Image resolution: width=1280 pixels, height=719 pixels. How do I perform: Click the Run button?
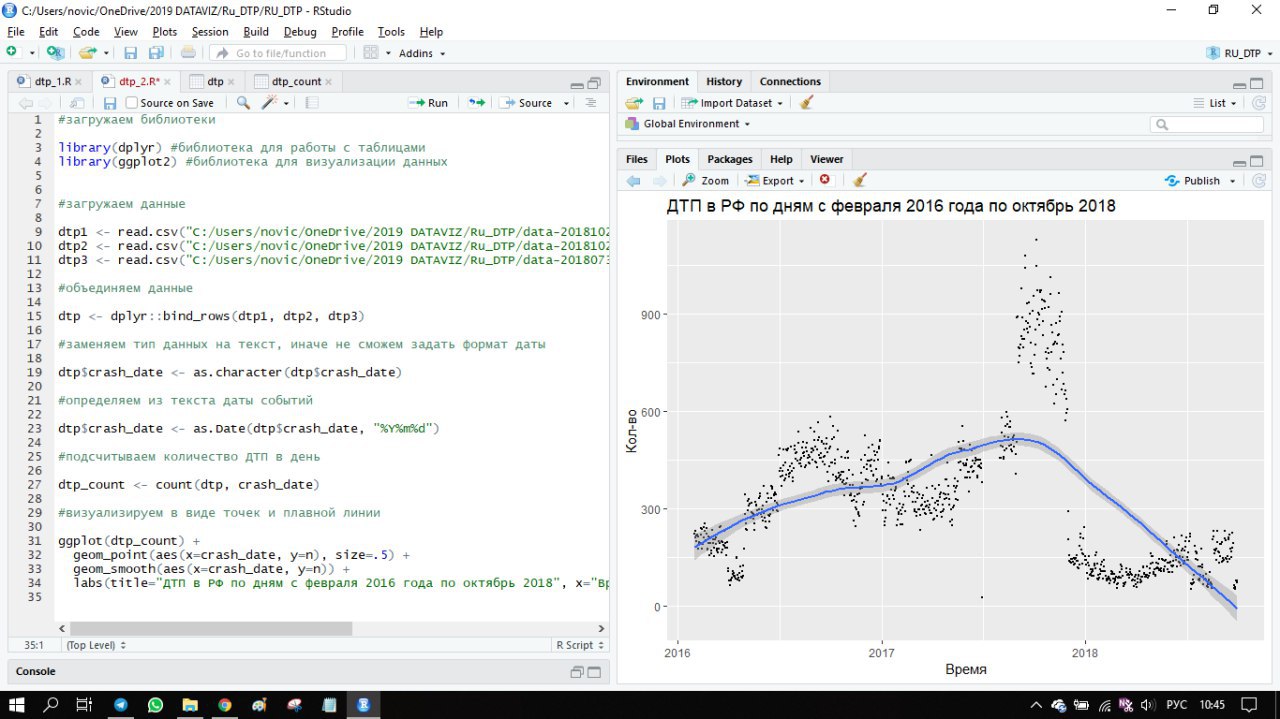428,103
